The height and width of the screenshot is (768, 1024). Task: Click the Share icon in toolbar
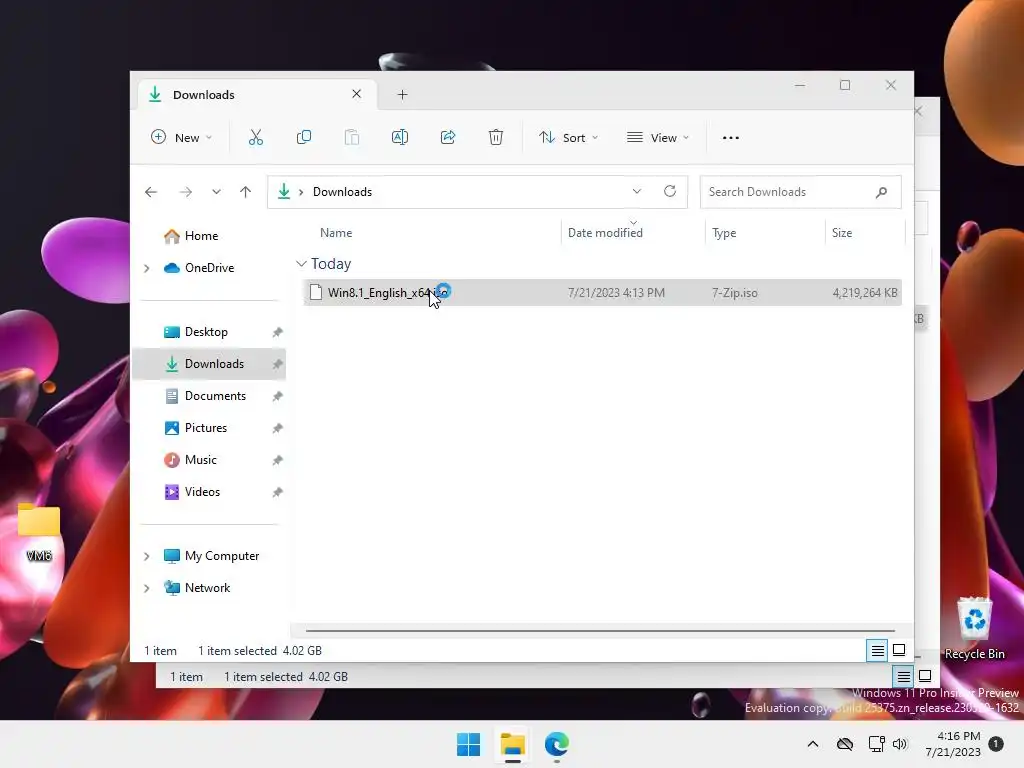[448, 137]
